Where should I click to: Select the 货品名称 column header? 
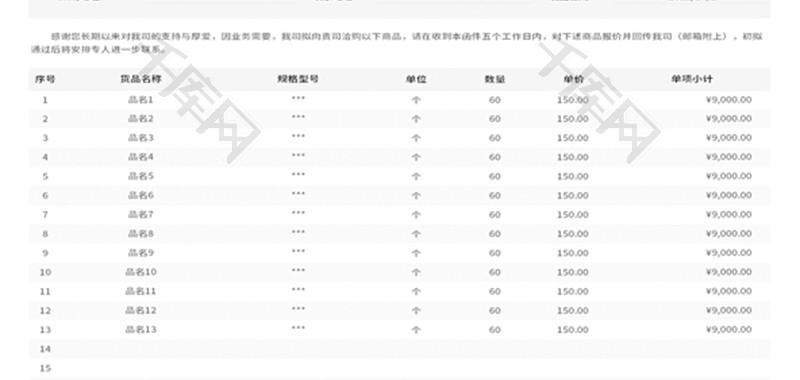141,80
